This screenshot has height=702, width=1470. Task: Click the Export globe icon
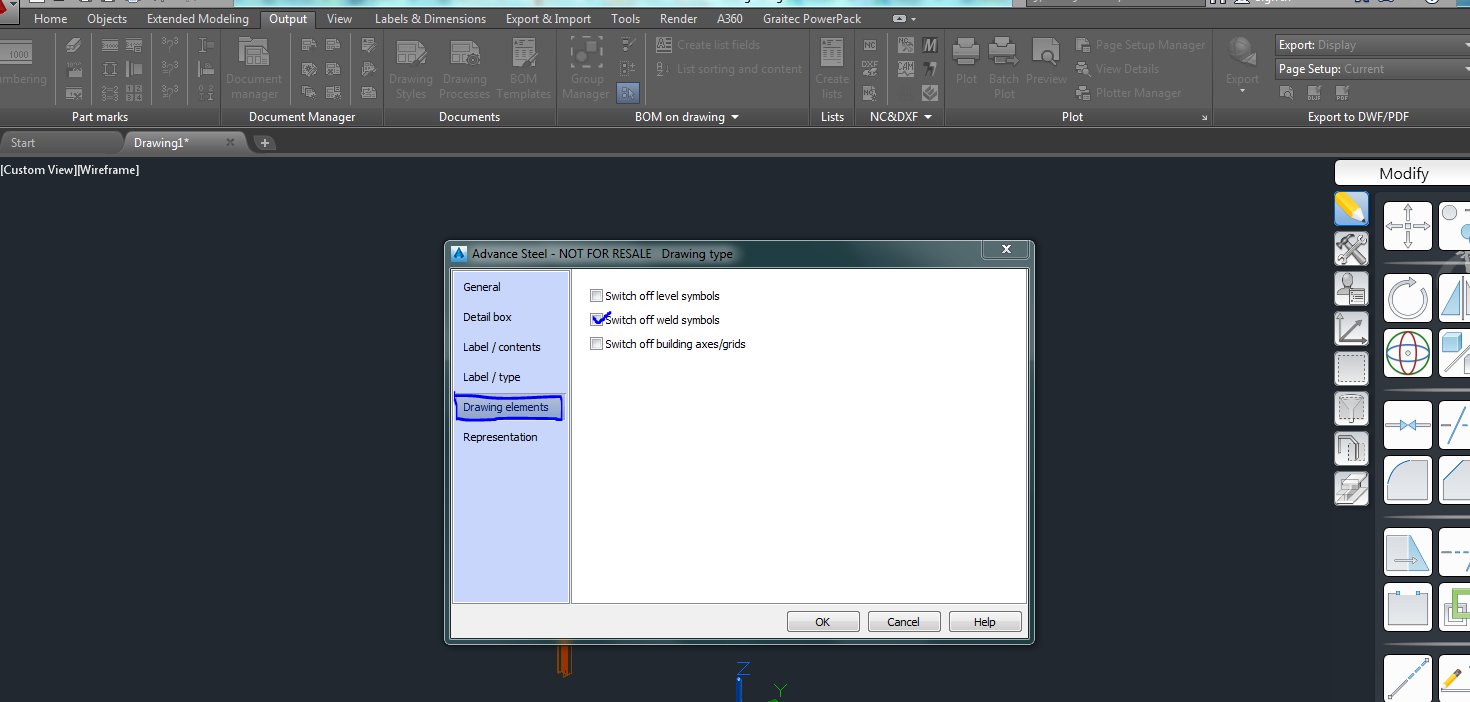click(1242, 51)
